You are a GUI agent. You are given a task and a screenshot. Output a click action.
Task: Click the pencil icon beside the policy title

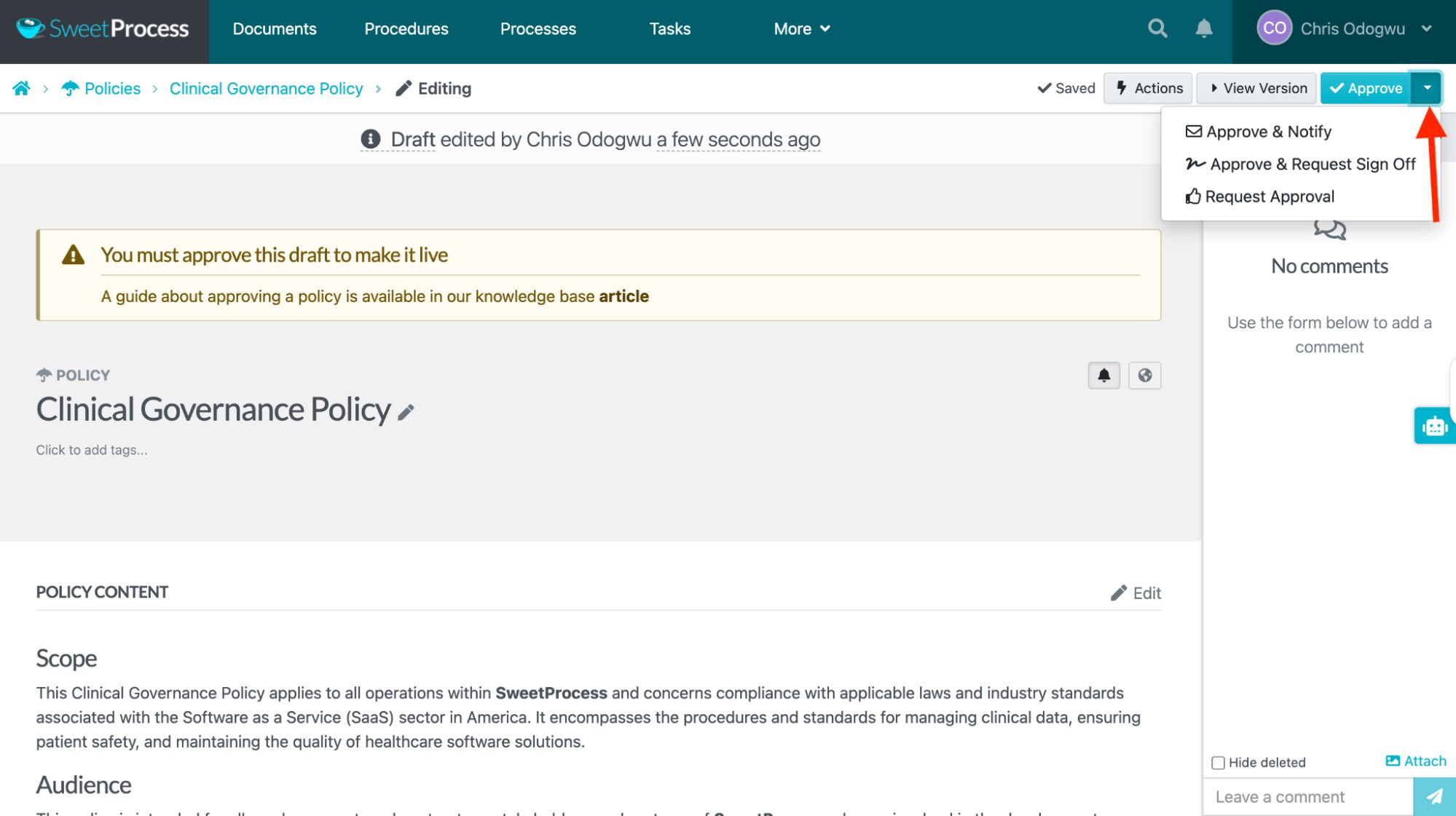(x=406, y=413)
